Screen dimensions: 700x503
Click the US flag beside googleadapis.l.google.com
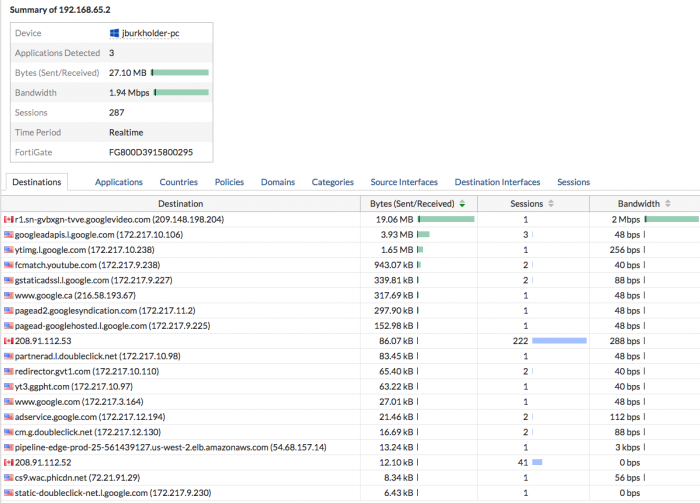tap(8, 234)
